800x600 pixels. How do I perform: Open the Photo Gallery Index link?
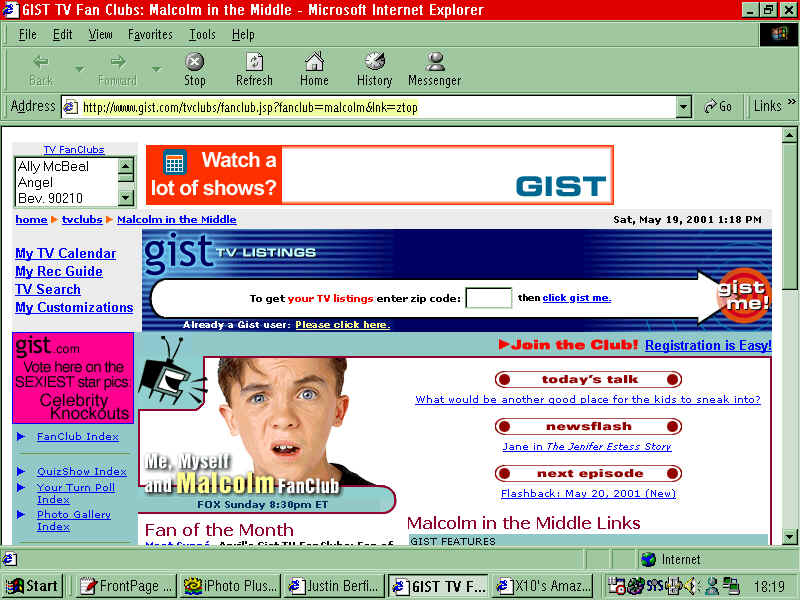point(73,520)
